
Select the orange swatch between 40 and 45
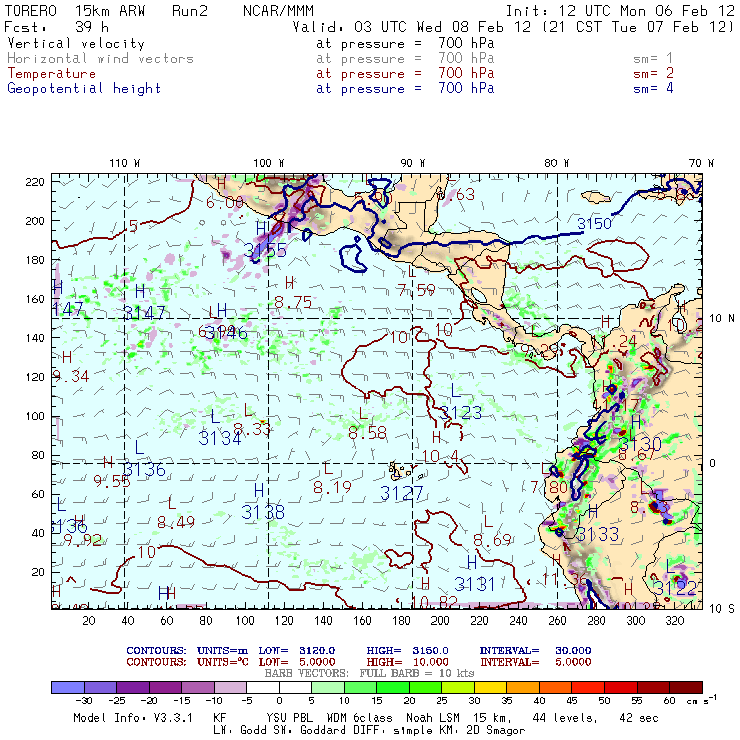[555, 687]
